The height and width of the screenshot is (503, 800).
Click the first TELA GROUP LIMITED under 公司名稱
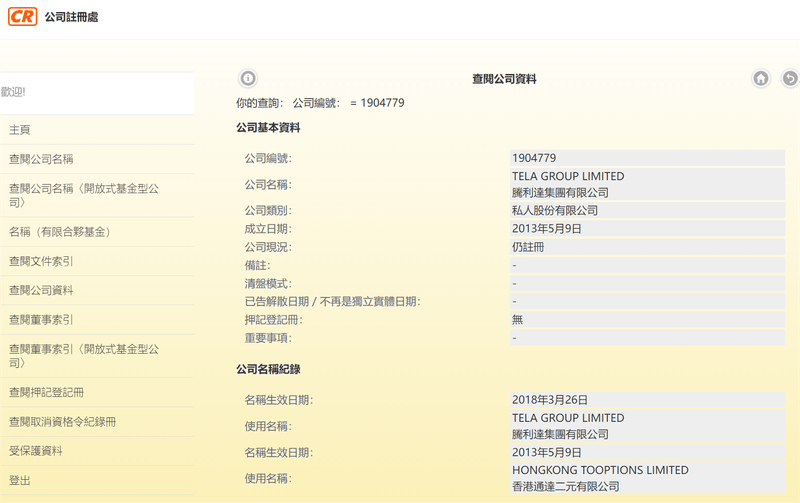point(568,176)
